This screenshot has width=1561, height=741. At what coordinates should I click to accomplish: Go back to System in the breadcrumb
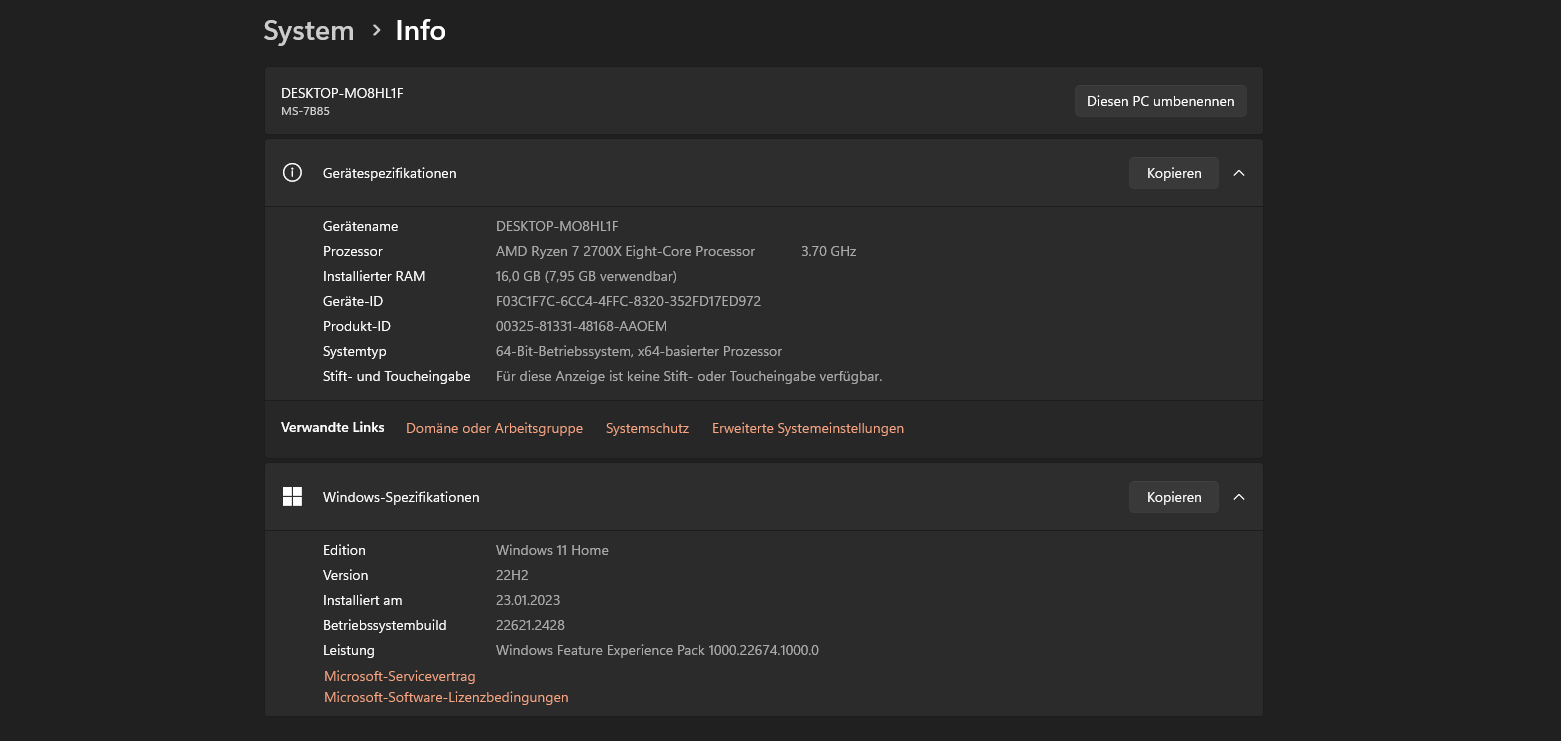click(x=308, y=31)
